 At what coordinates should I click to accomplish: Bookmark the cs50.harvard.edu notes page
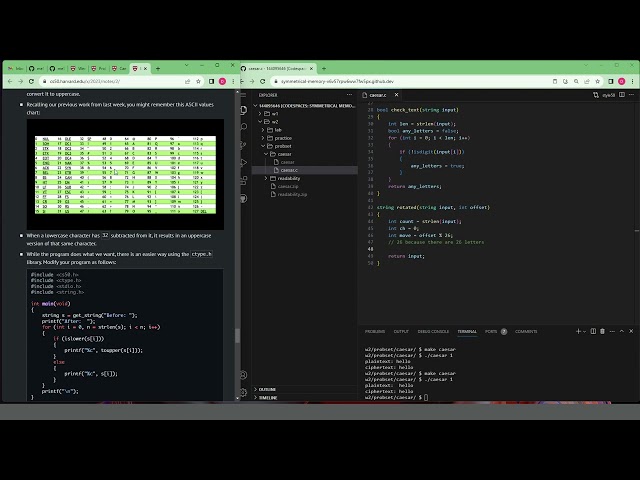click(x=199, y=81)
